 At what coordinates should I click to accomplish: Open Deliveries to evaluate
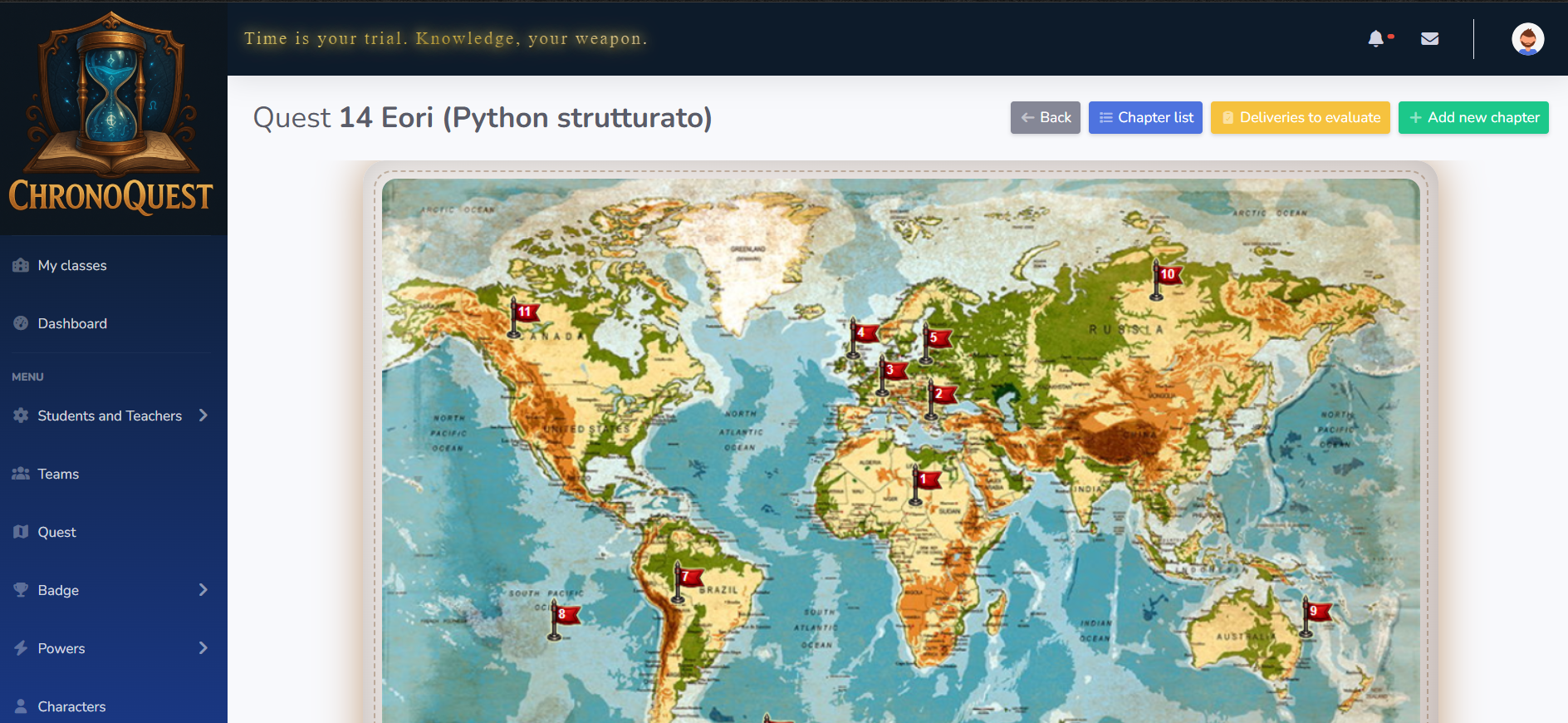(x=1300, y=118)
